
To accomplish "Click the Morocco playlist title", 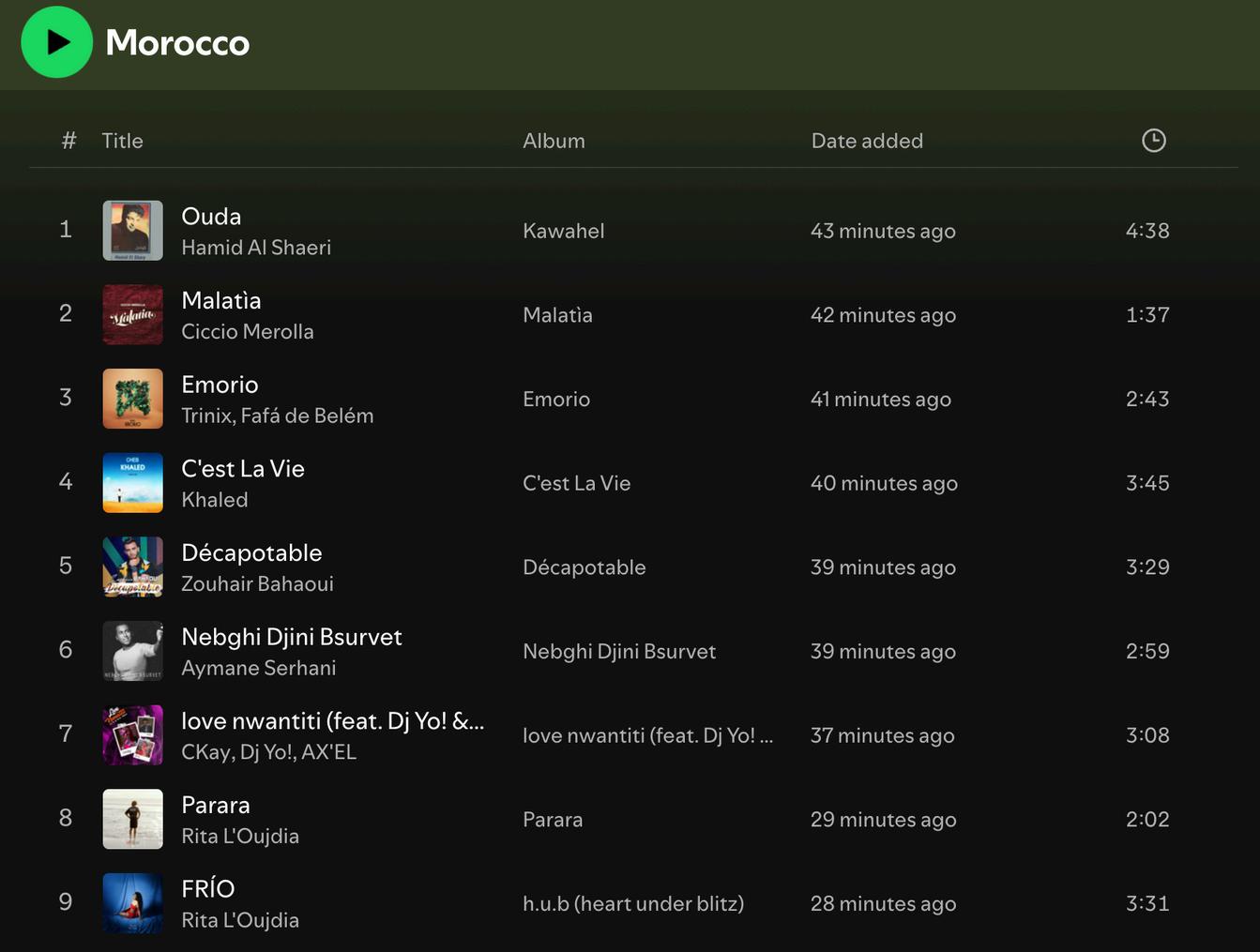I will tap(177, 42).
